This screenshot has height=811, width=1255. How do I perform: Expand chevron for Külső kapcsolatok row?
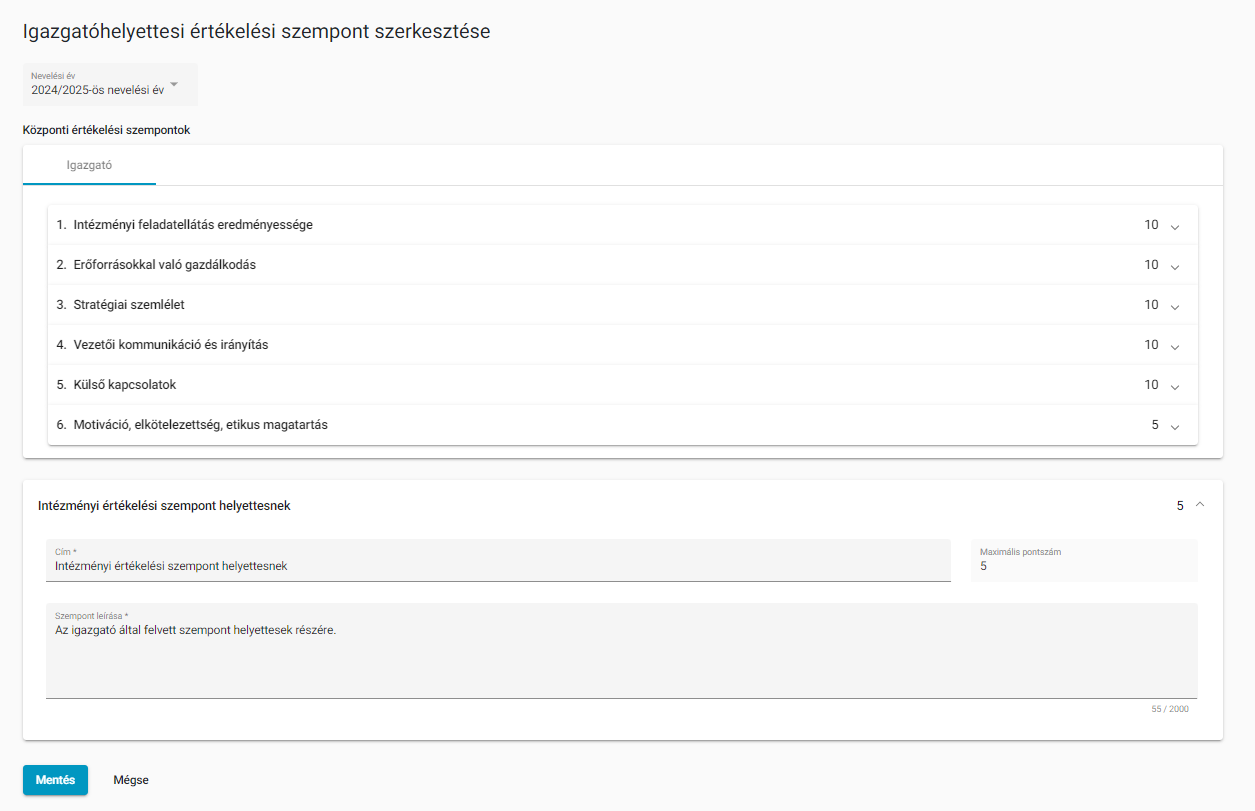[x=1175, y=386]
